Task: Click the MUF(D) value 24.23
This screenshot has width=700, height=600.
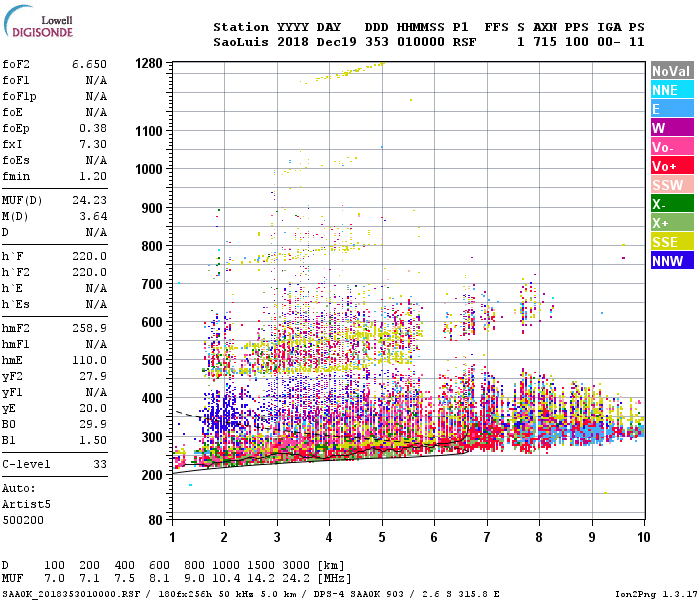Action: pyautogui.click(x=89, y=200)
